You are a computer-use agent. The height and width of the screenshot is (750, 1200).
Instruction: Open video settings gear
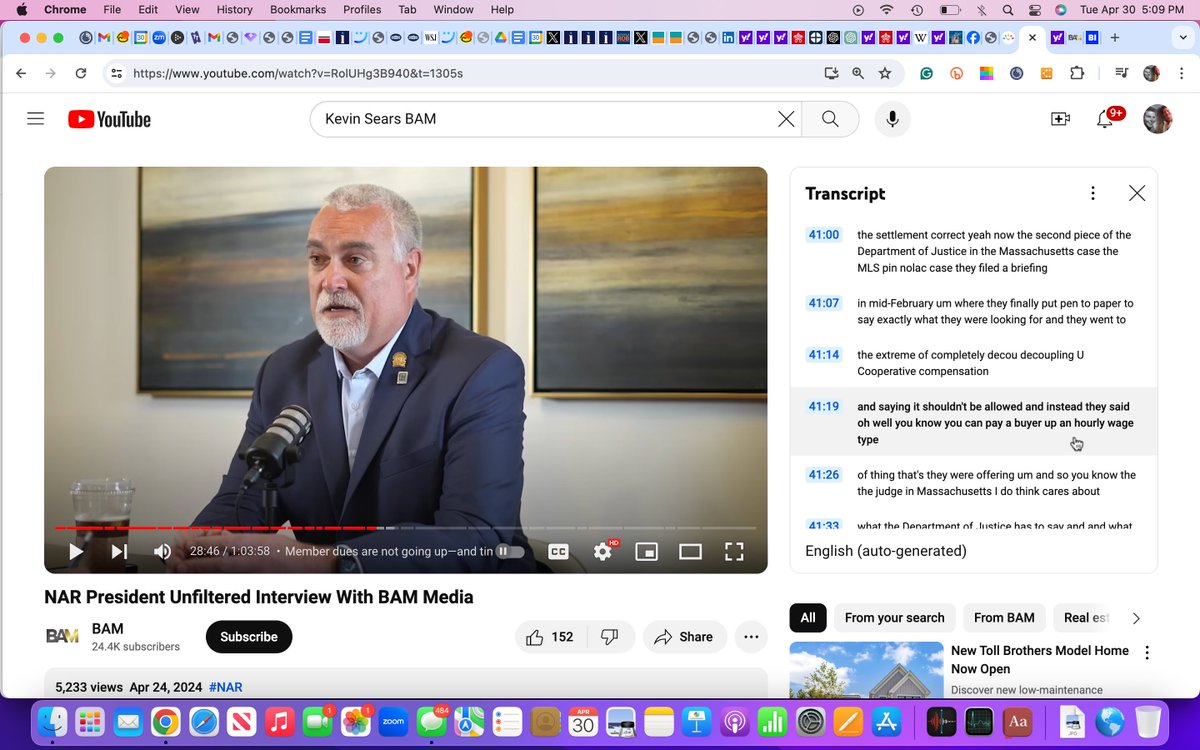click(x=603, y=551)
